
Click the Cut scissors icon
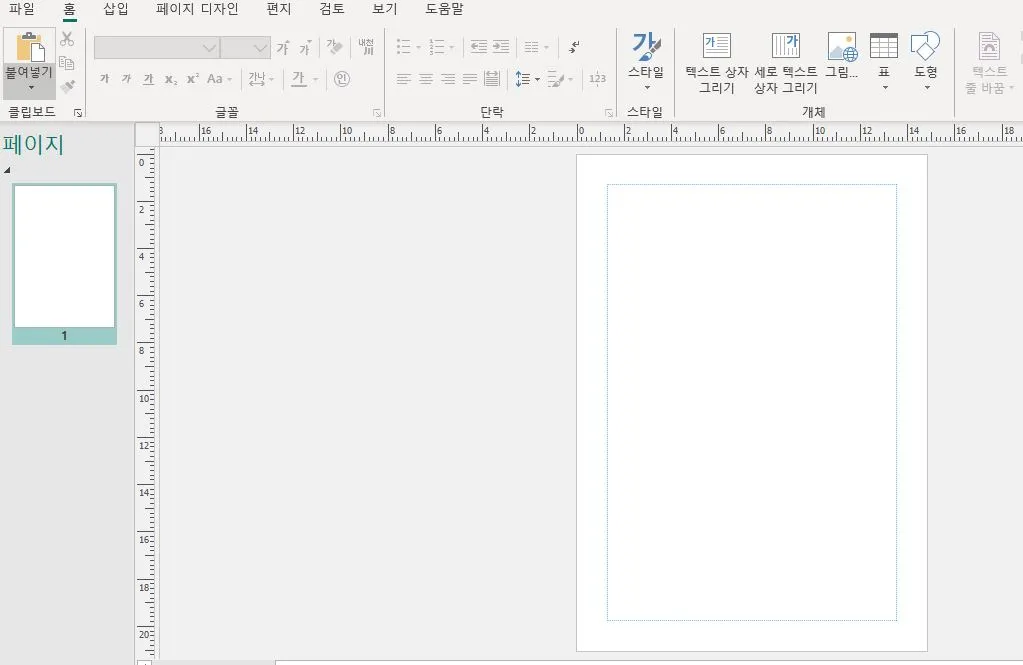67,39
